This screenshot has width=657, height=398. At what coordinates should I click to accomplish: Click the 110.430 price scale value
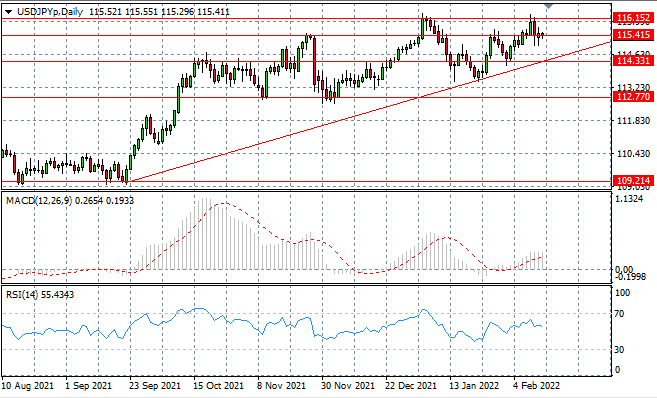point(634,154)
